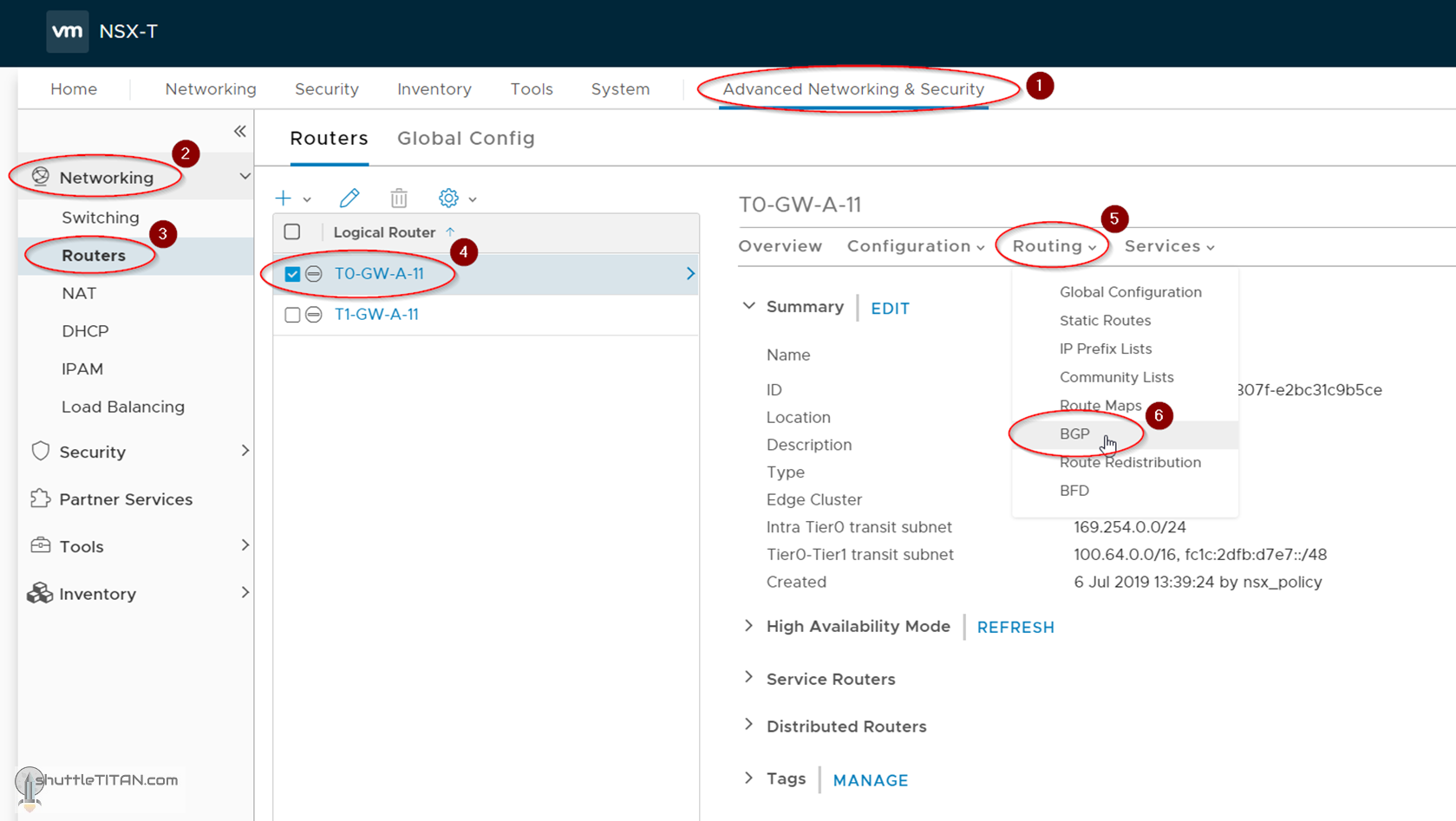This screenshot has height=821, width=1456.
Task: Select the Security shield icon in sidebar
Action: (41, 451)
